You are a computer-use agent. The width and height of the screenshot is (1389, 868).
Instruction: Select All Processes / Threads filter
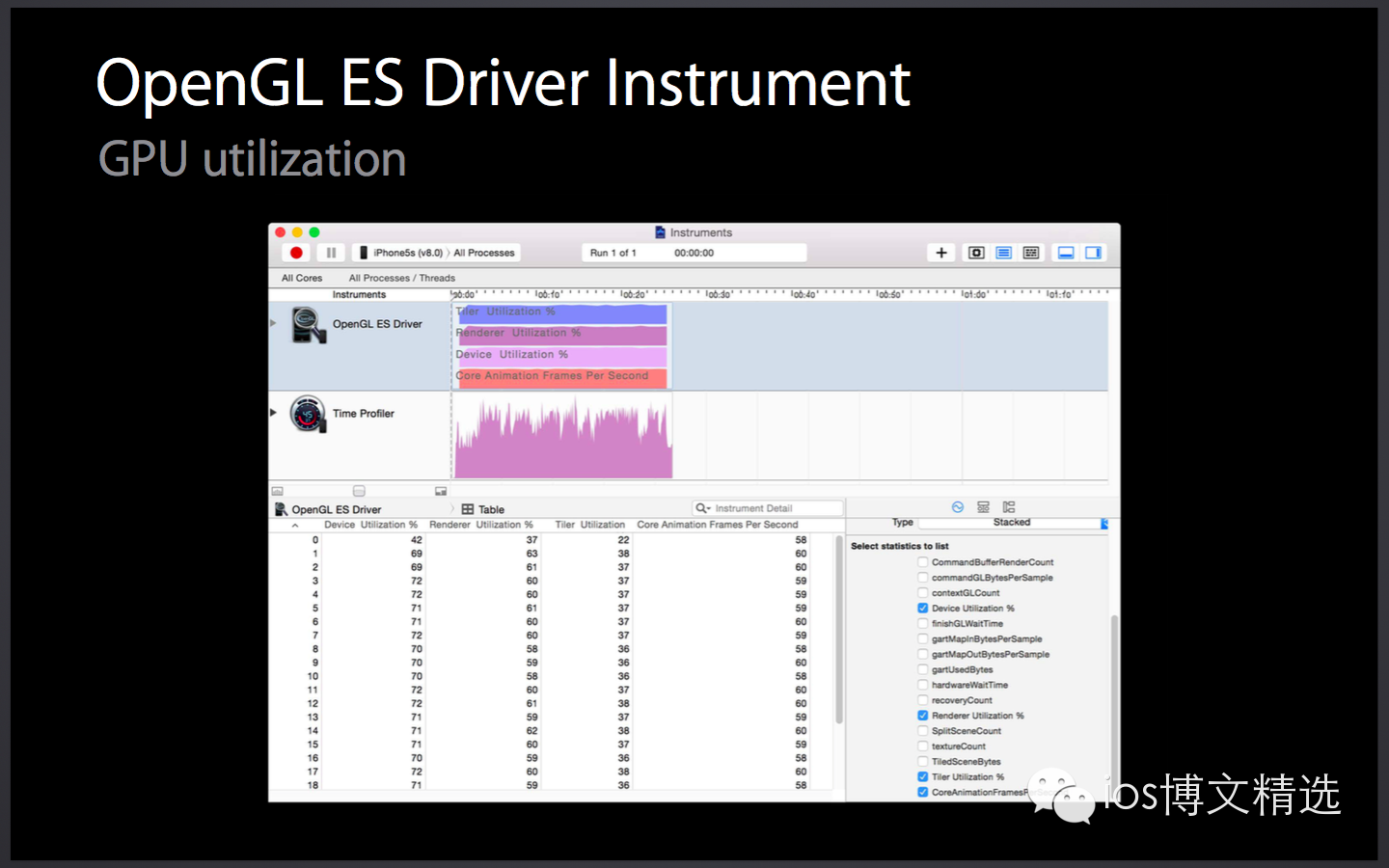coord(402,278)
